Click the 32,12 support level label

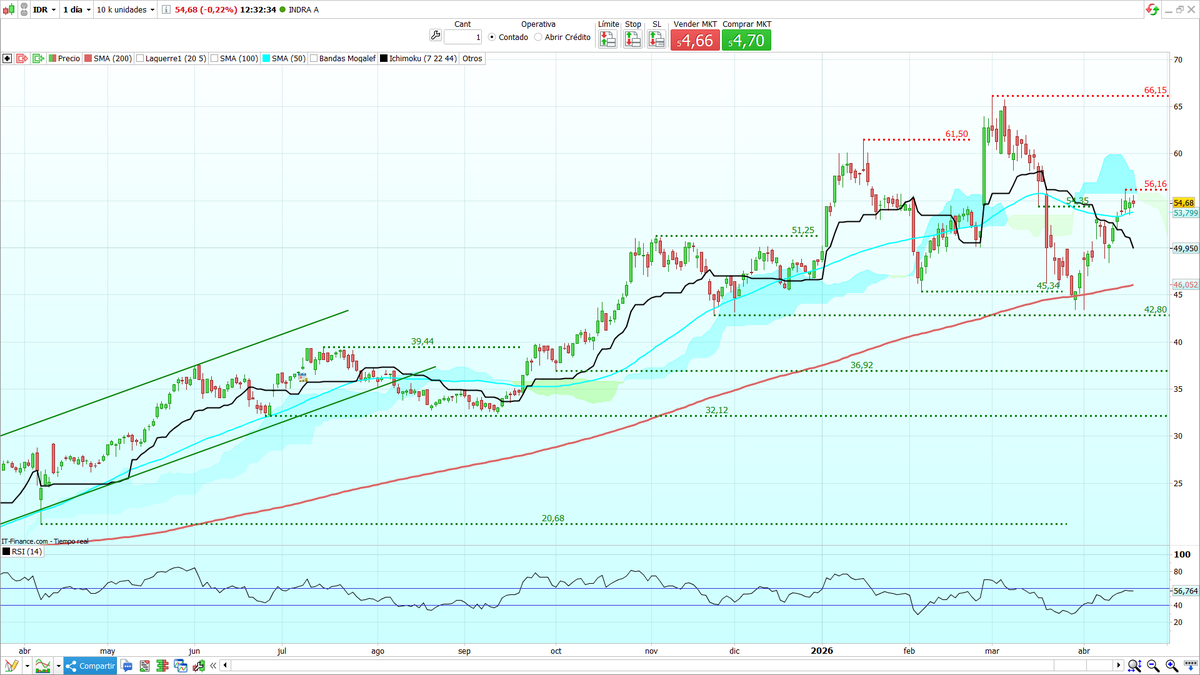click(x=717, y=411)
